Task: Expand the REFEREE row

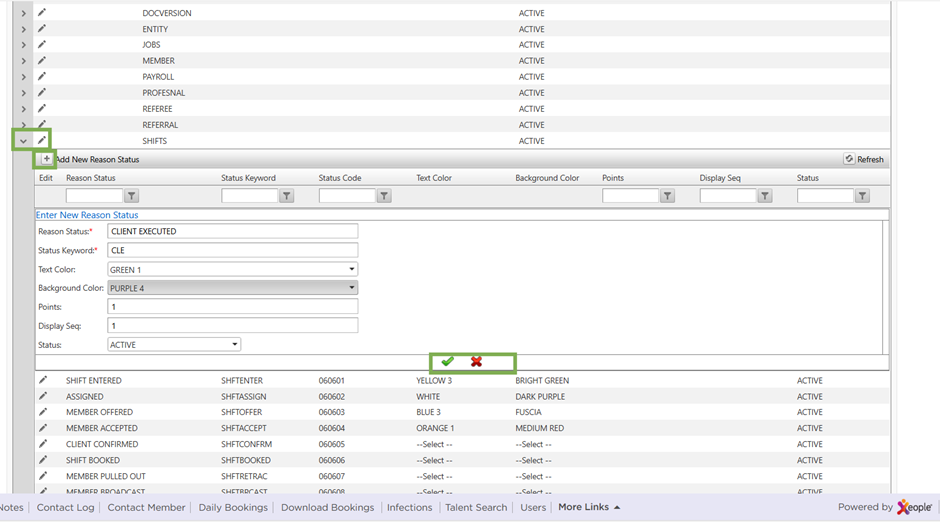Action: 23,108
